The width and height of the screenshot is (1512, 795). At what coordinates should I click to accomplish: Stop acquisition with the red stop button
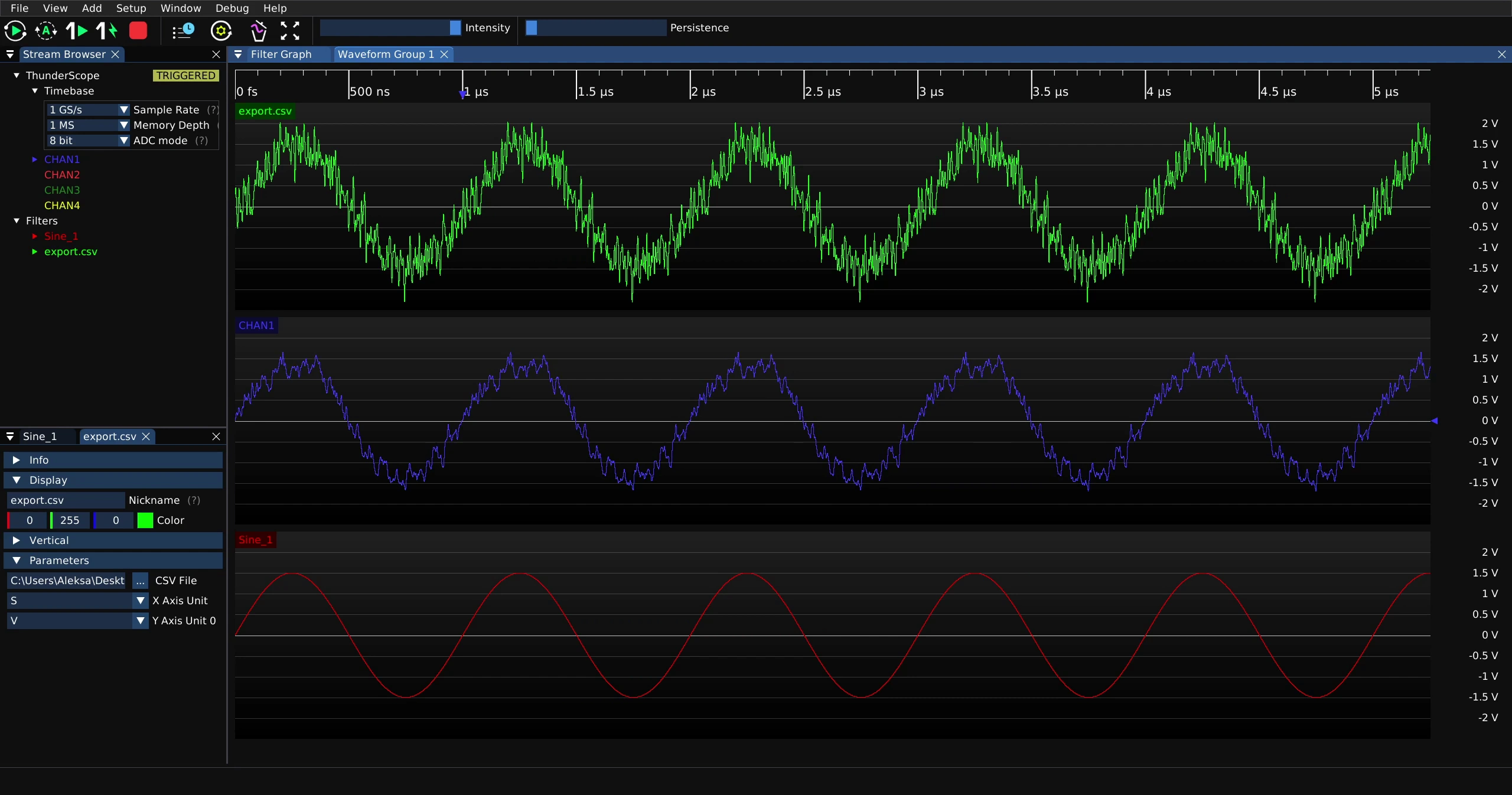tap(138, 31)
